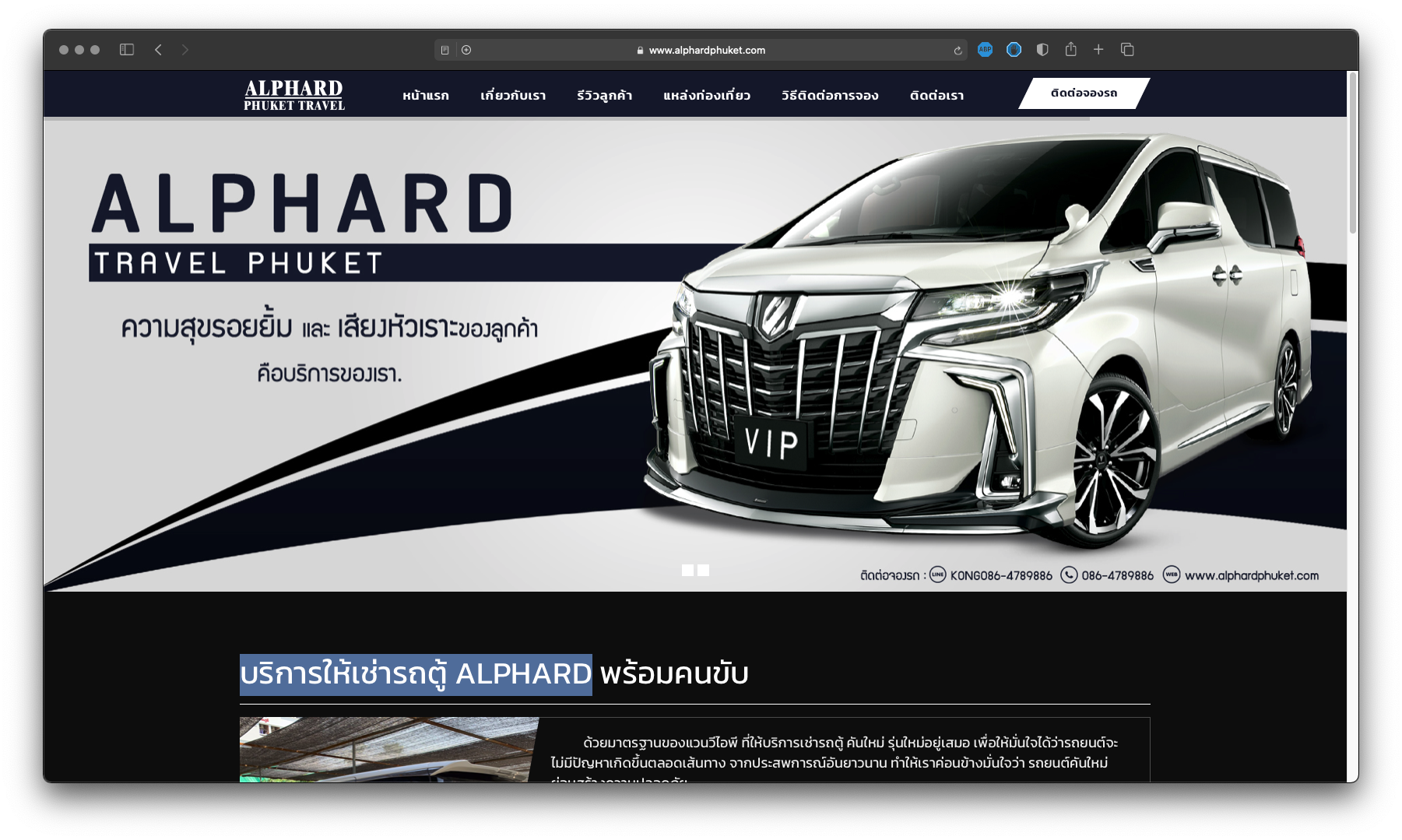Click the WEB icon in the banner
Image resolution: width=1402 pixels, height=840 pixels.
[x=1172, y=575]
